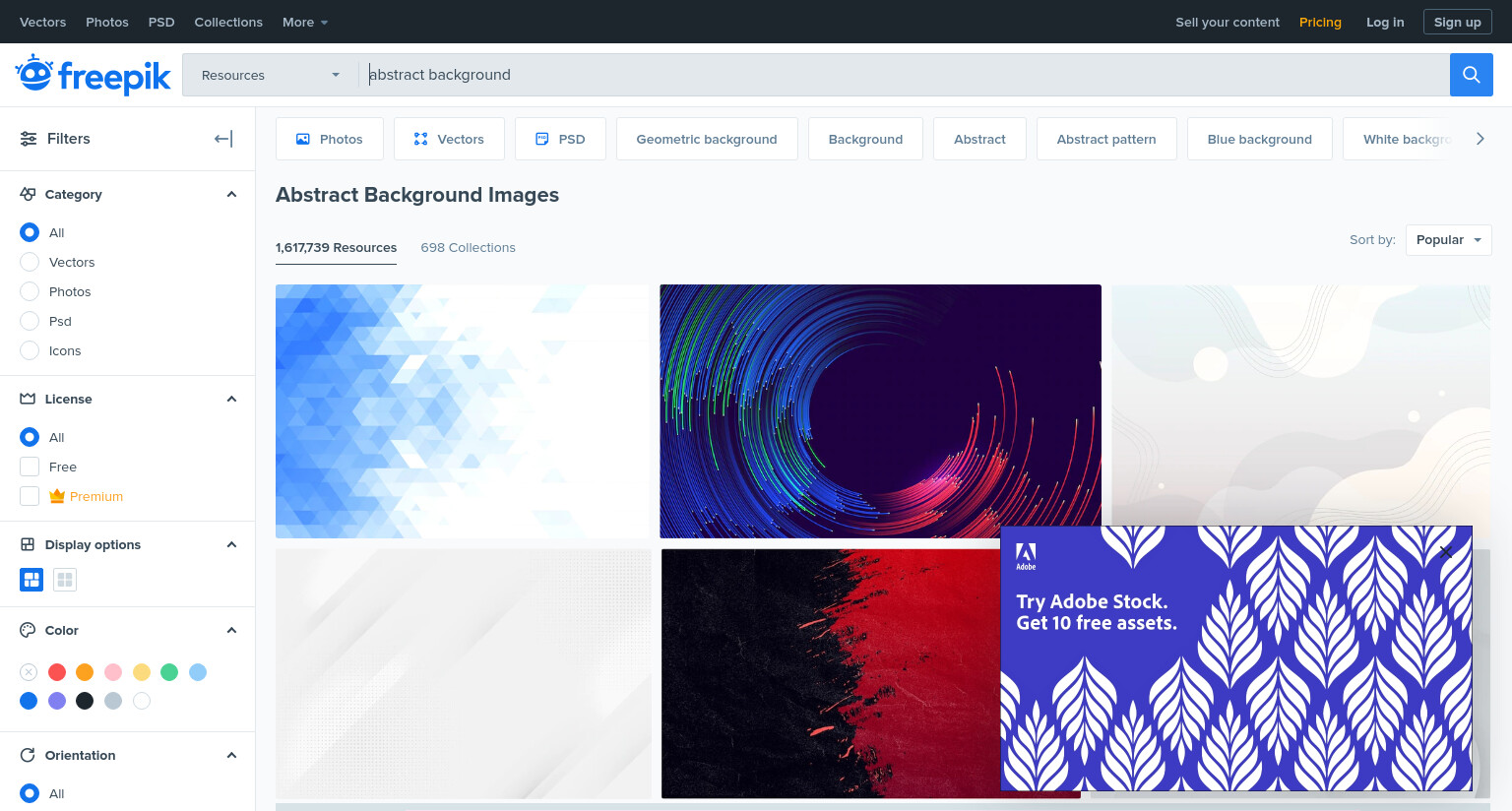Click Sell your content link
The image size is (1512, 811).
1228,22
